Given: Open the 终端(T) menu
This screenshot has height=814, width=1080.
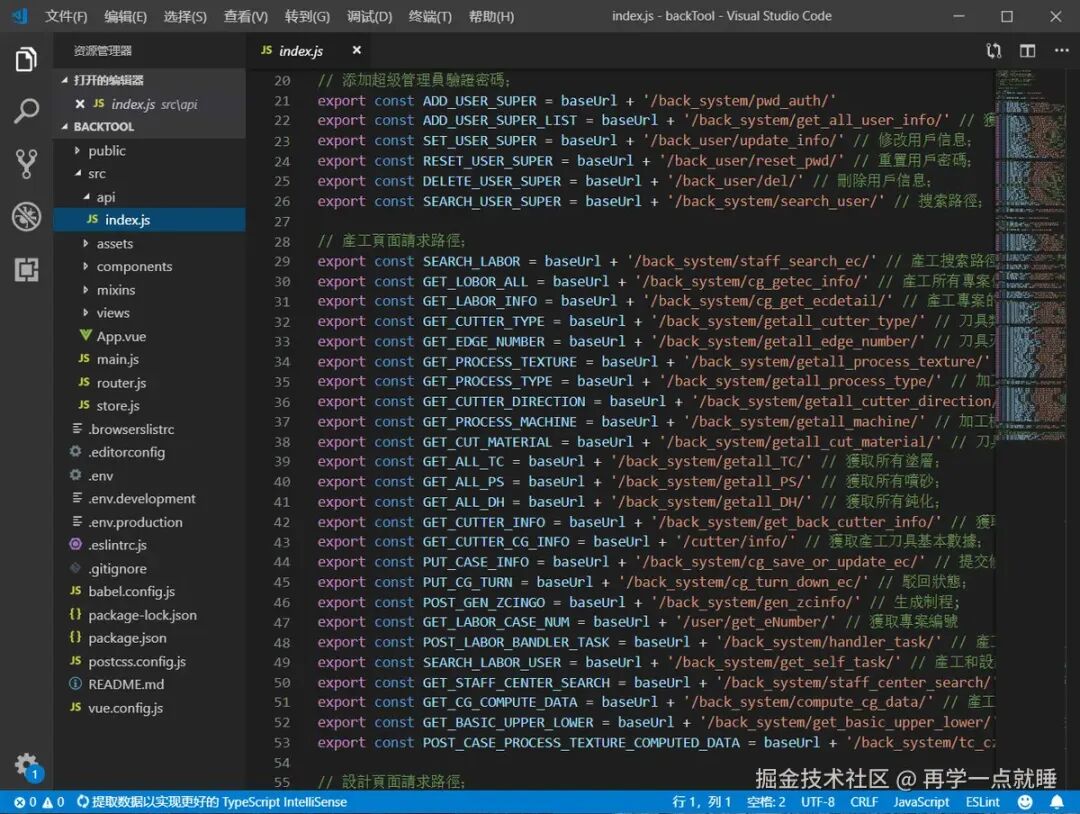Looking at the screenshot, I should [430, 17].
